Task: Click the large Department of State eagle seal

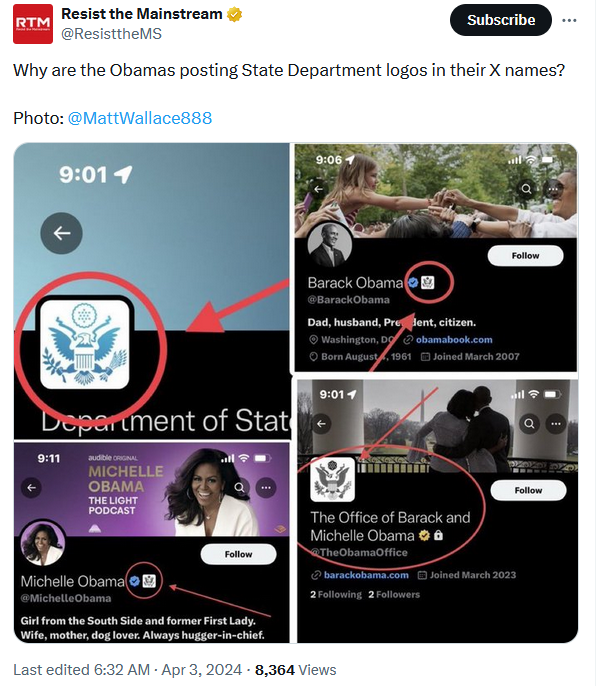Action: (84, 344)
